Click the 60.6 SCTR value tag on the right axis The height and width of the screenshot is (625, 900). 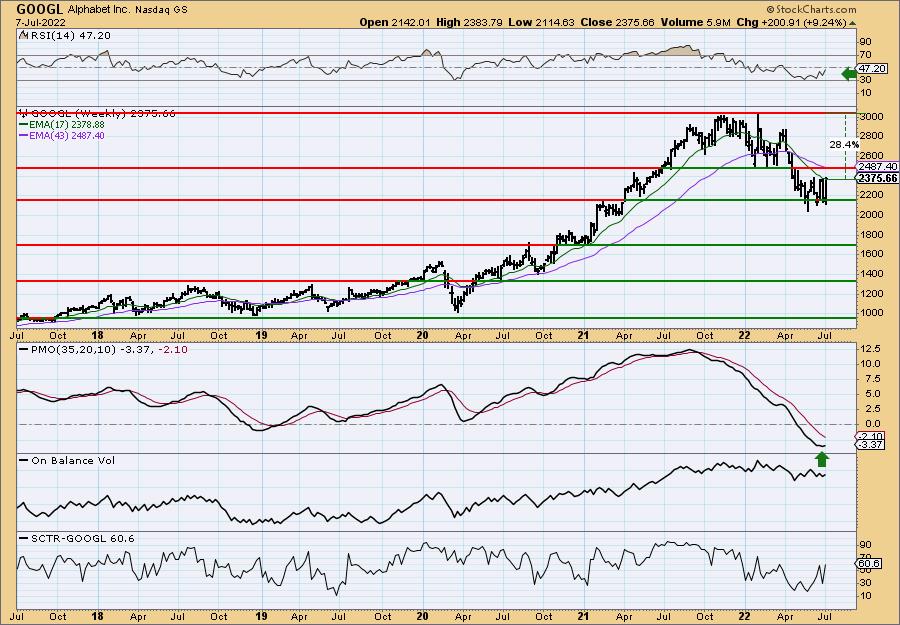[870, 563]
